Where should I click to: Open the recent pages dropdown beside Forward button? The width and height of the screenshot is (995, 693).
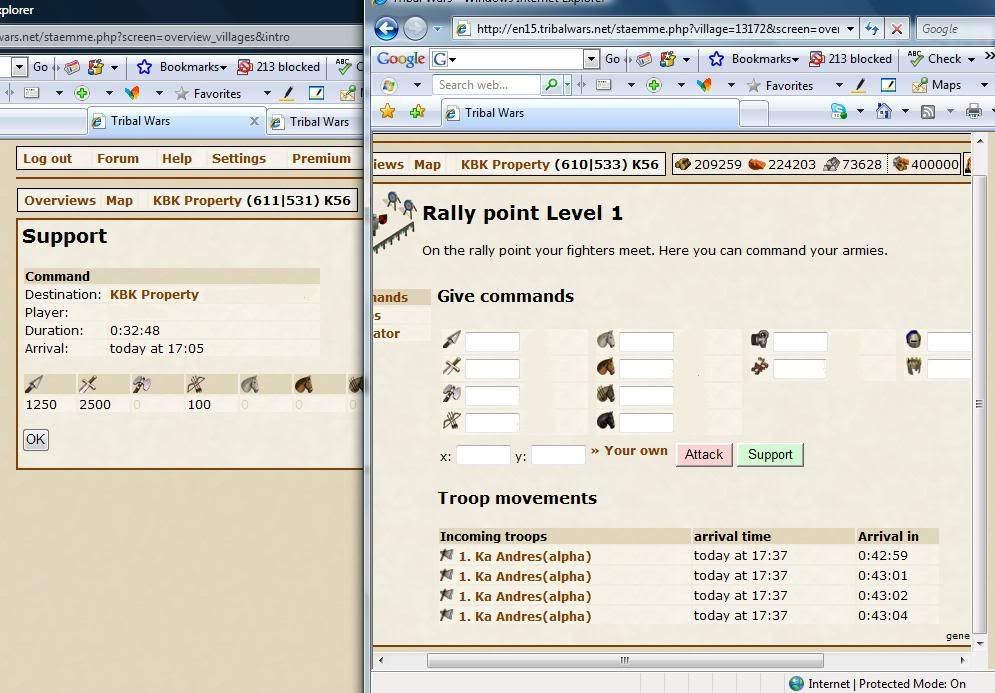pyautogui.click(x=437, y=29)
